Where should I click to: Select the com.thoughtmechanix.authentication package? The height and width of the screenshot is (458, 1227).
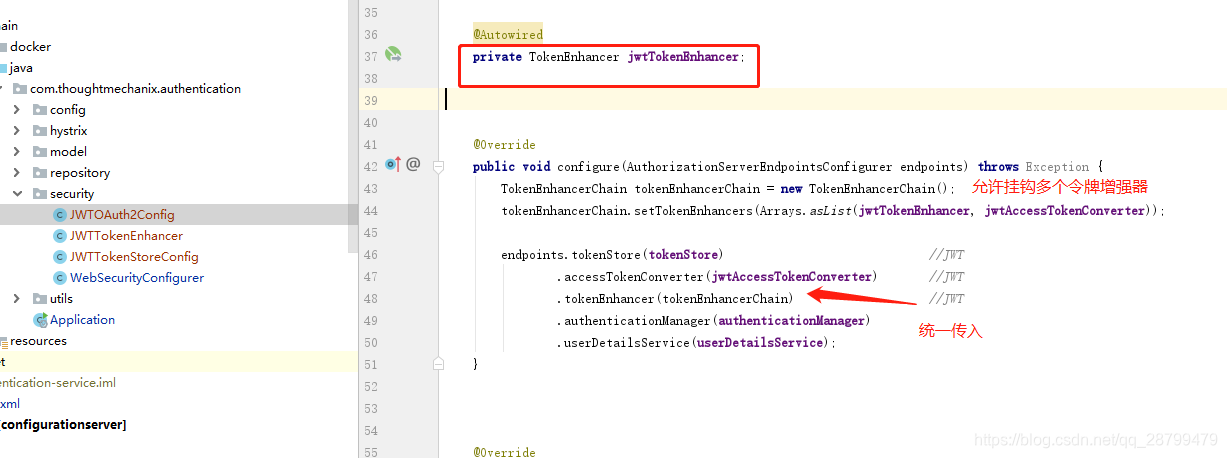click(135, 89)
